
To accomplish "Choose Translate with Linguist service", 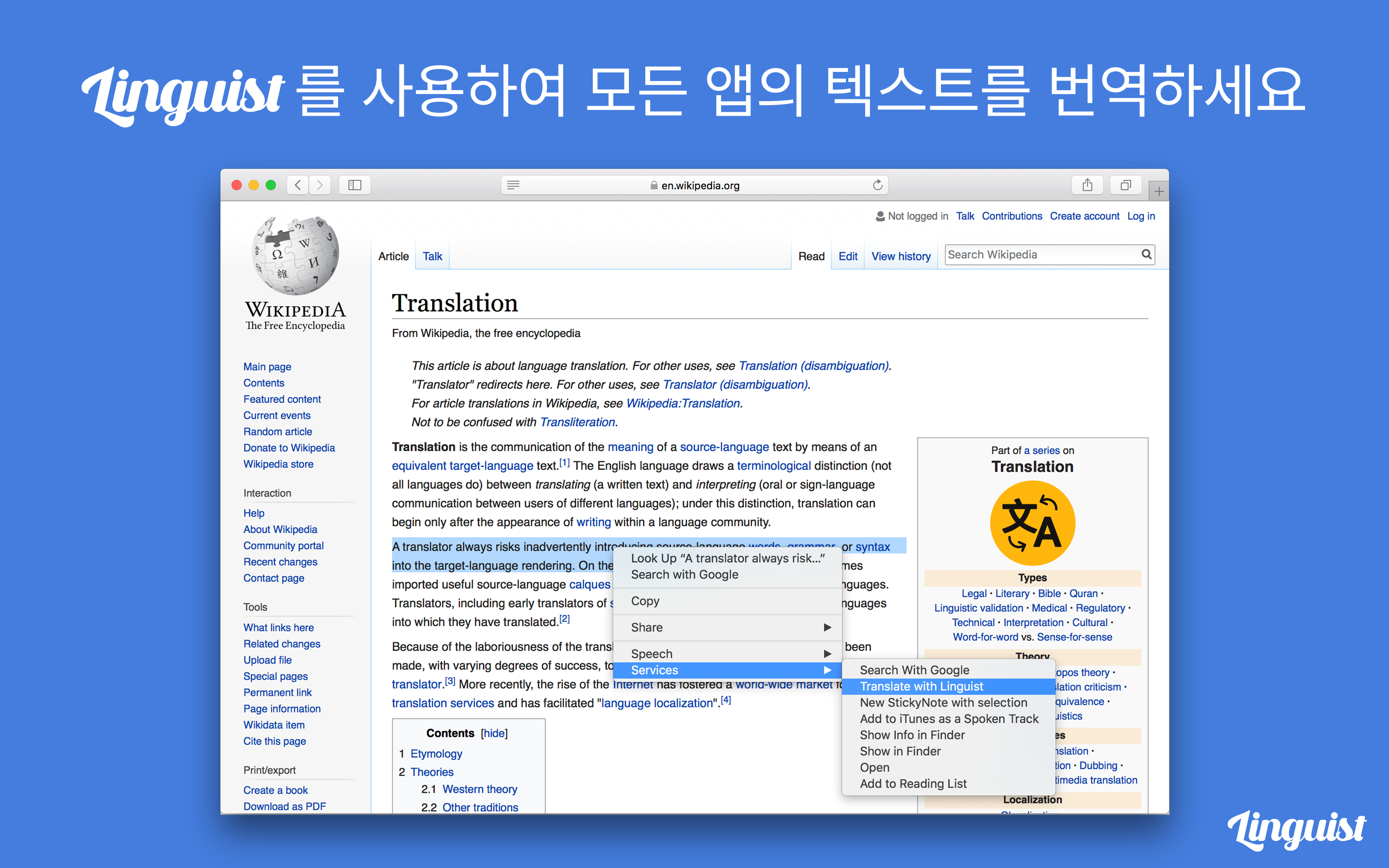I will (x=948, y=686).
